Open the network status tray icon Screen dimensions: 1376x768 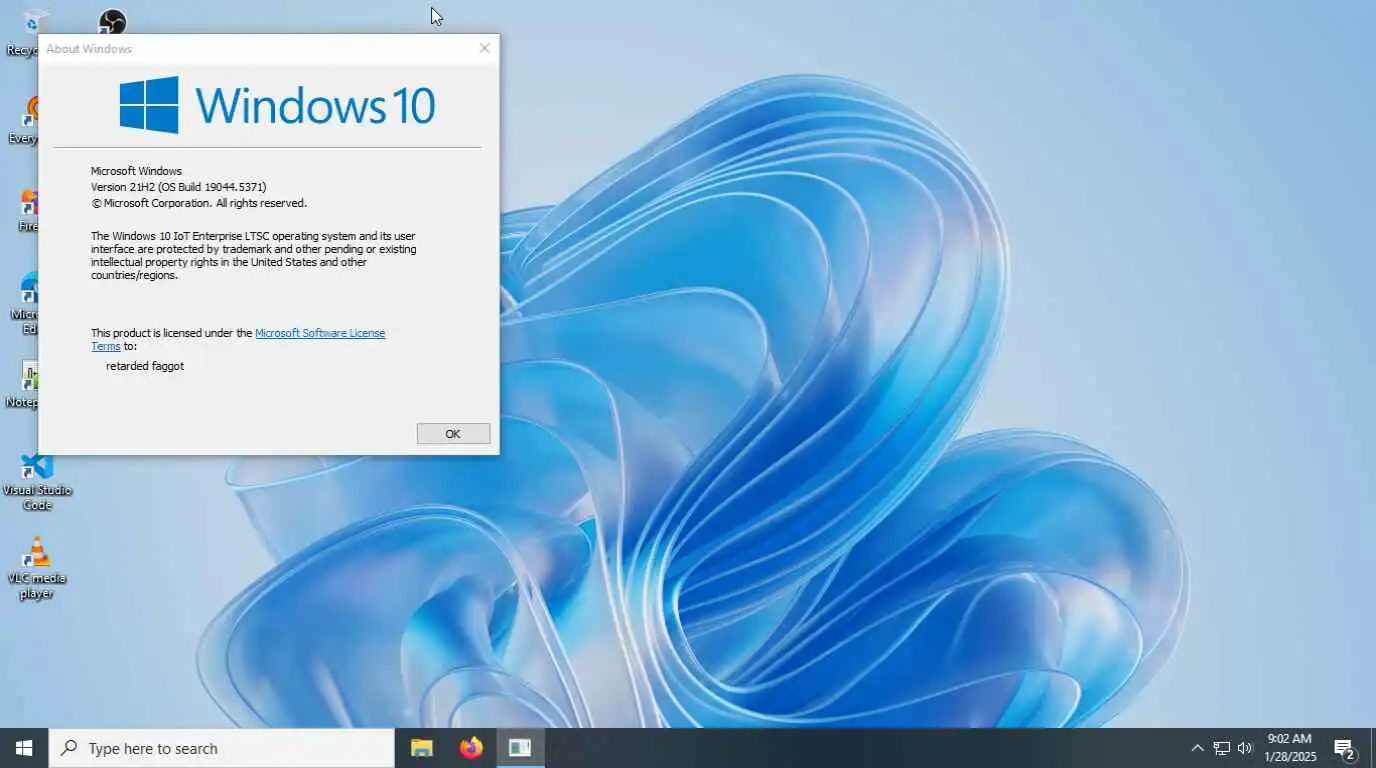(x=1221, y=748)
